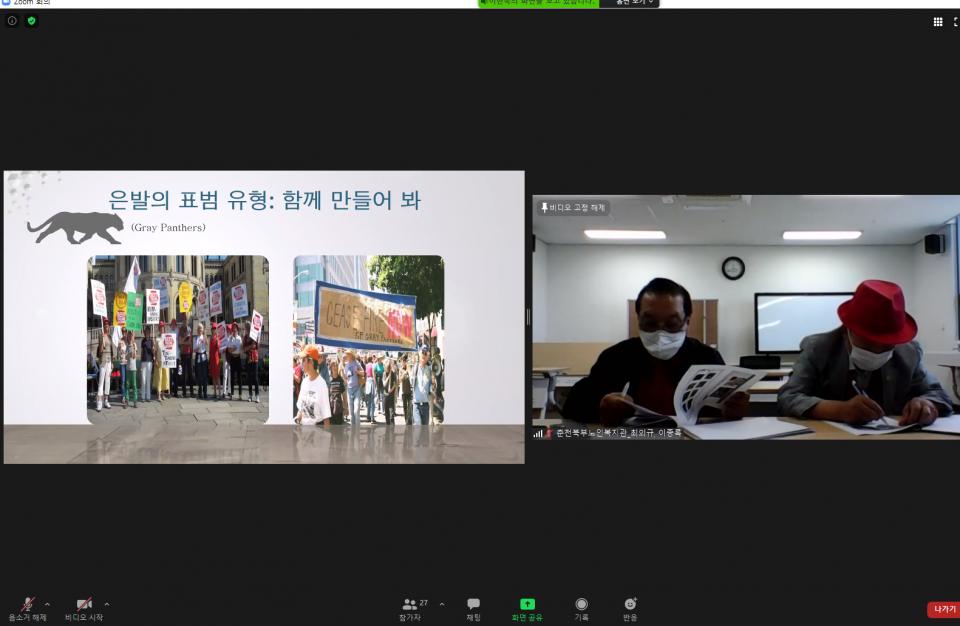960x626 pixels.
Task: Start recording with 기록 button
Action: [582, 609]
